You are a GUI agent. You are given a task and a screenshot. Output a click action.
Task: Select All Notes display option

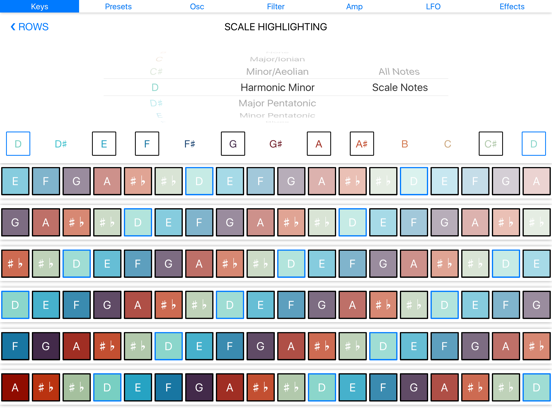pyautogui.click(x=399, y=71)
